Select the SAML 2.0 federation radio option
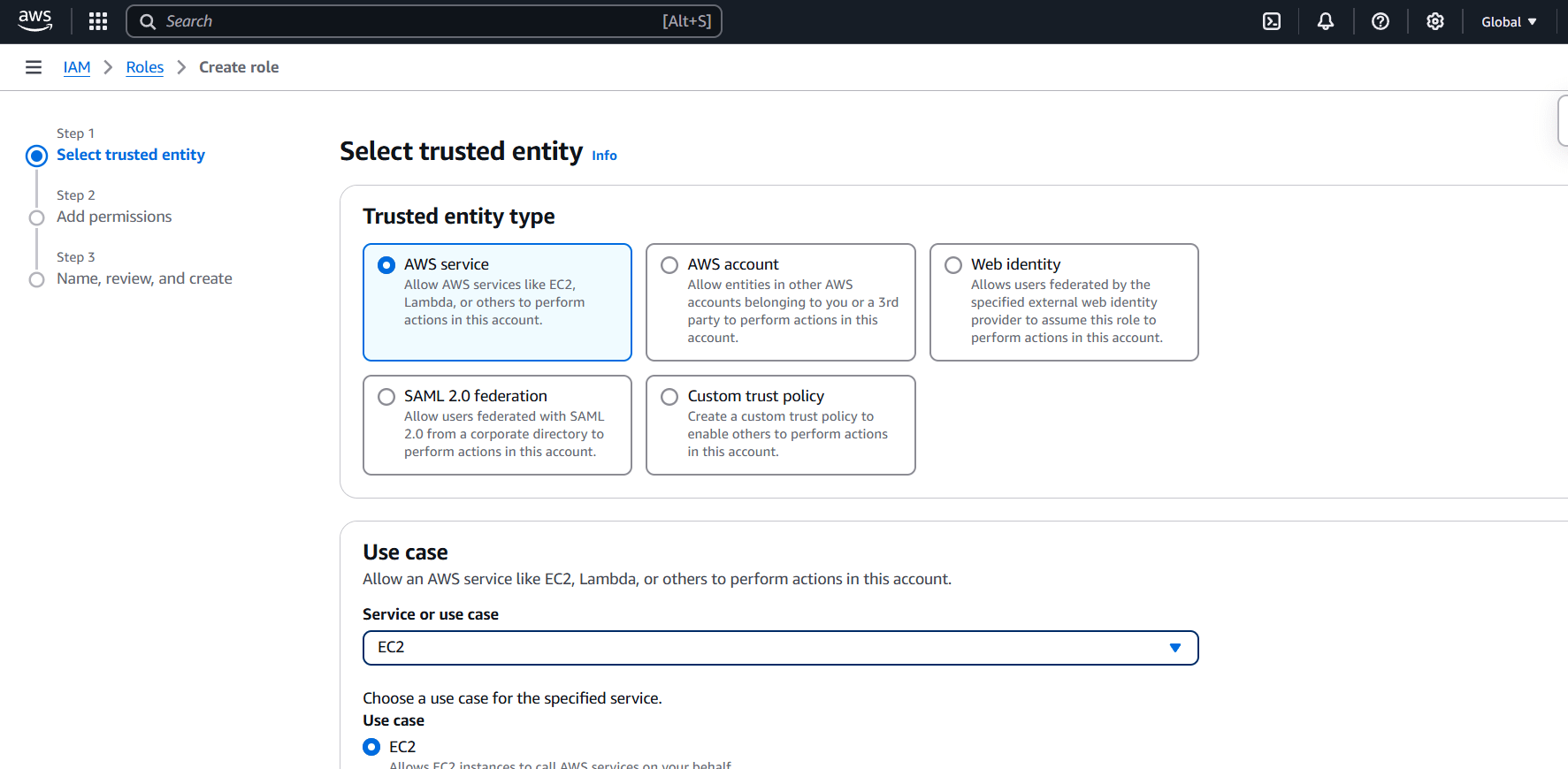 (x=386, y=397)
